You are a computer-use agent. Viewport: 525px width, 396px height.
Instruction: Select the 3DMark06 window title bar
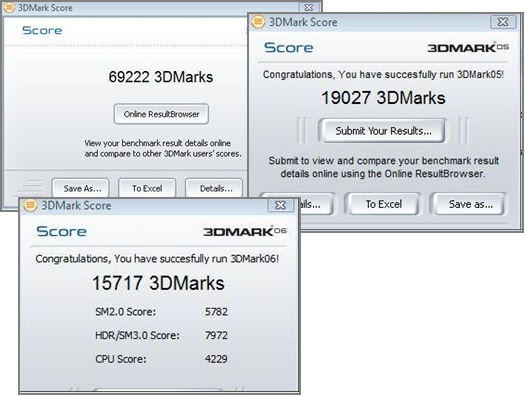click(151, 205)
